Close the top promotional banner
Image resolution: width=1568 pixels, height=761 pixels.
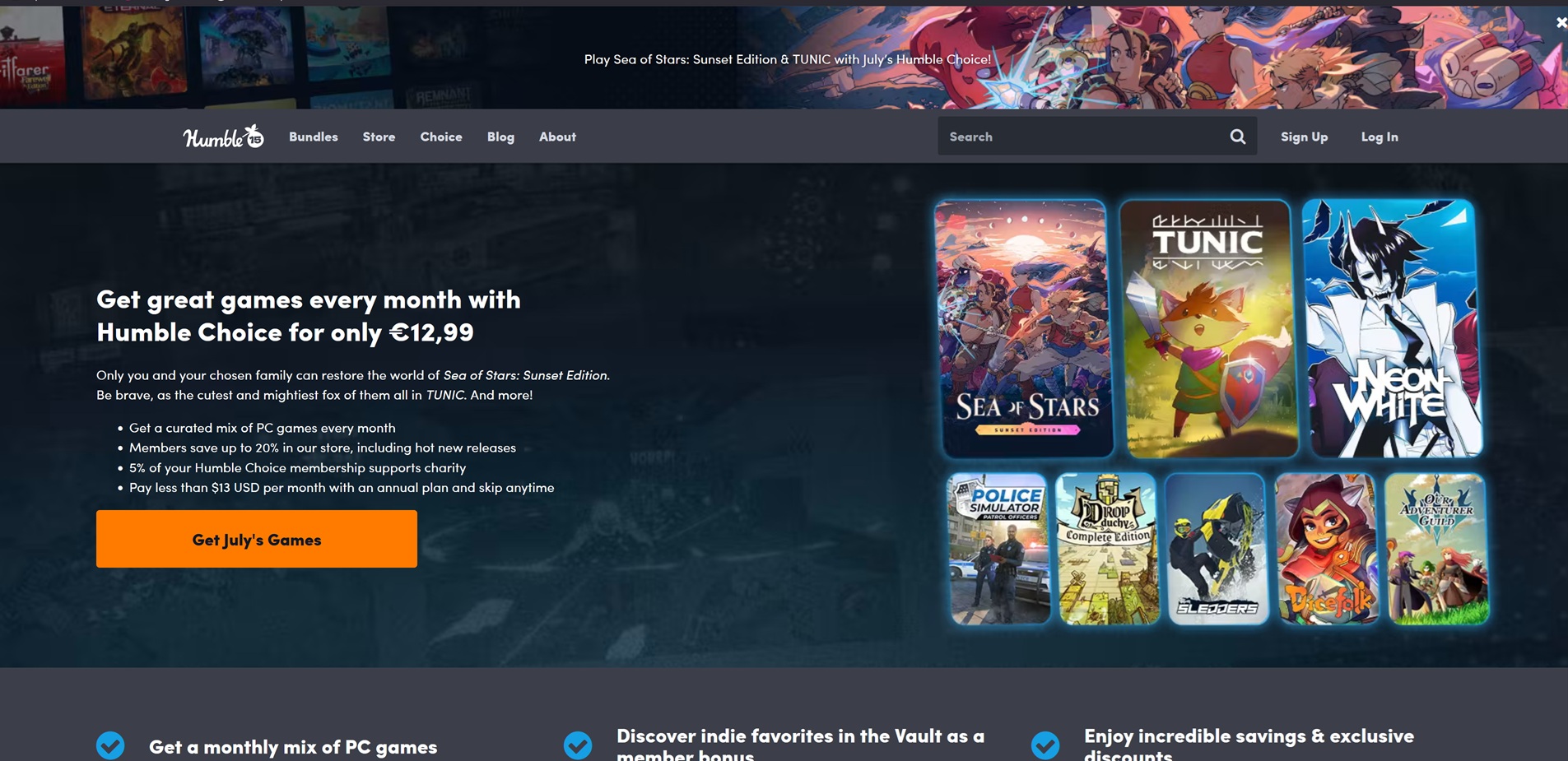coord(1561,23)
